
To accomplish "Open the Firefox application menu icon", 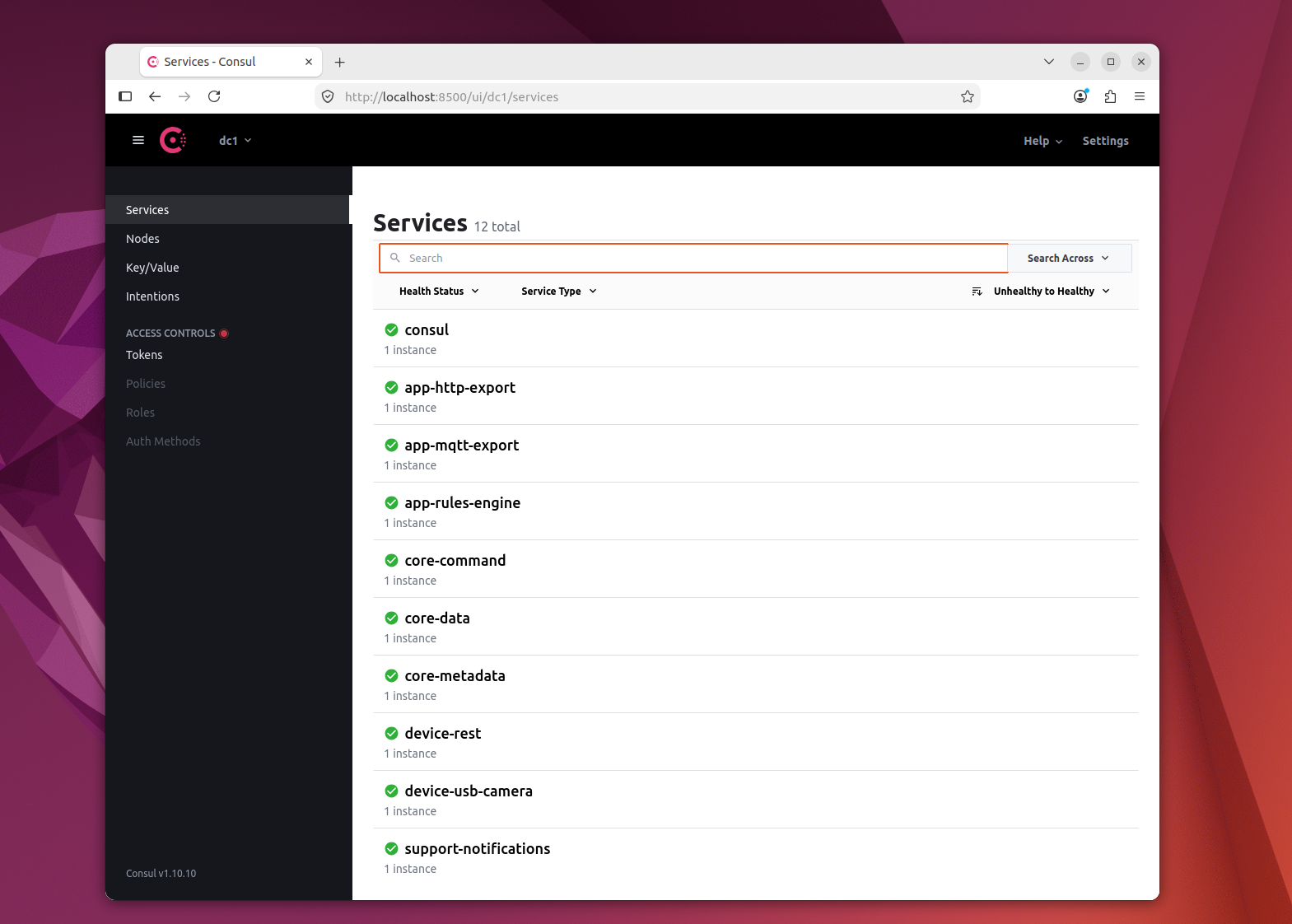I will point(1140,96).
